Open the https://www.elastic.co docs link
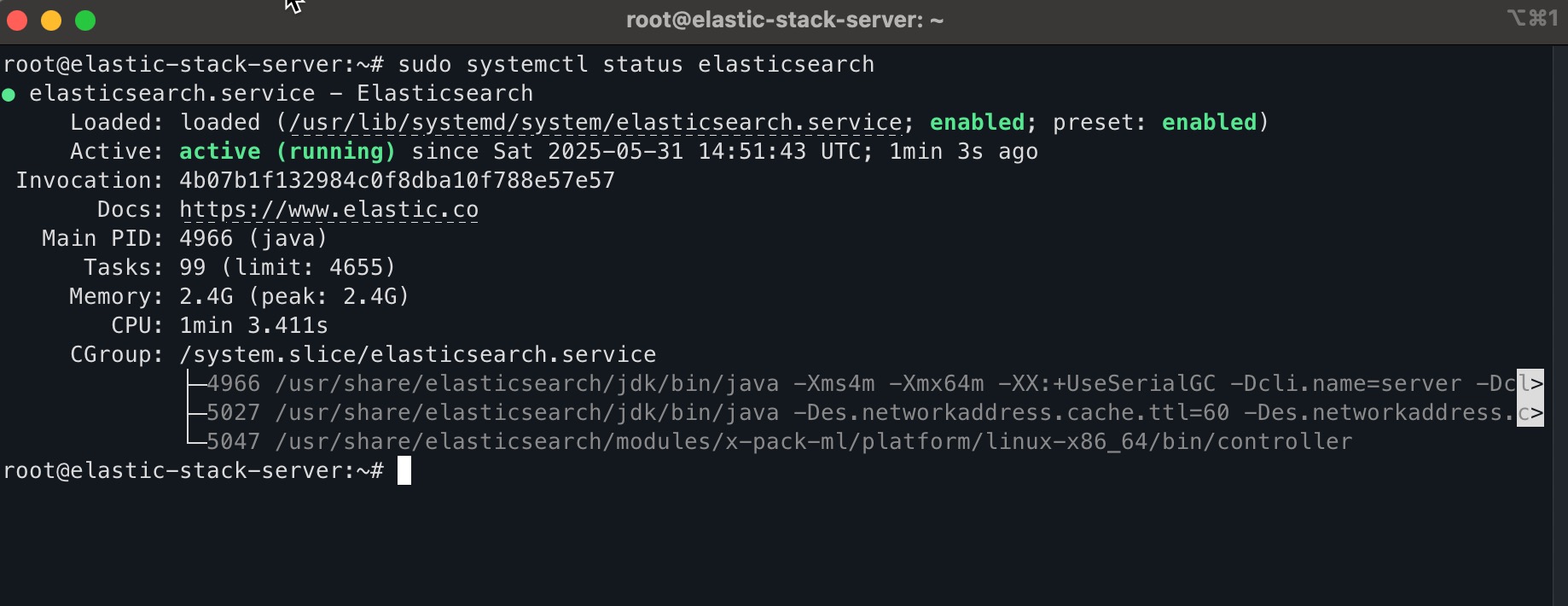Viewport: 1568px width, 606px height. click(328, 209)
